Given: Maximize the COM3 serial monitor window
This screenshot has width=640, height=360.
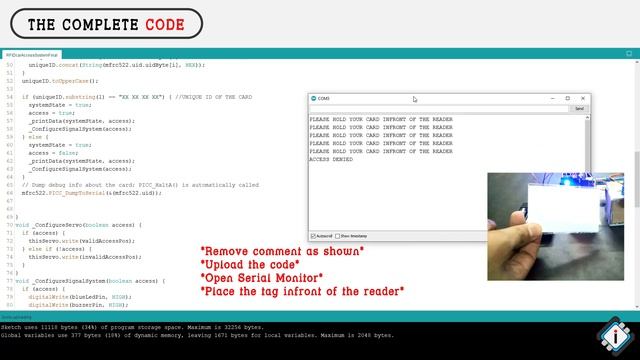Looking at the screenshot, I should 567,98.
